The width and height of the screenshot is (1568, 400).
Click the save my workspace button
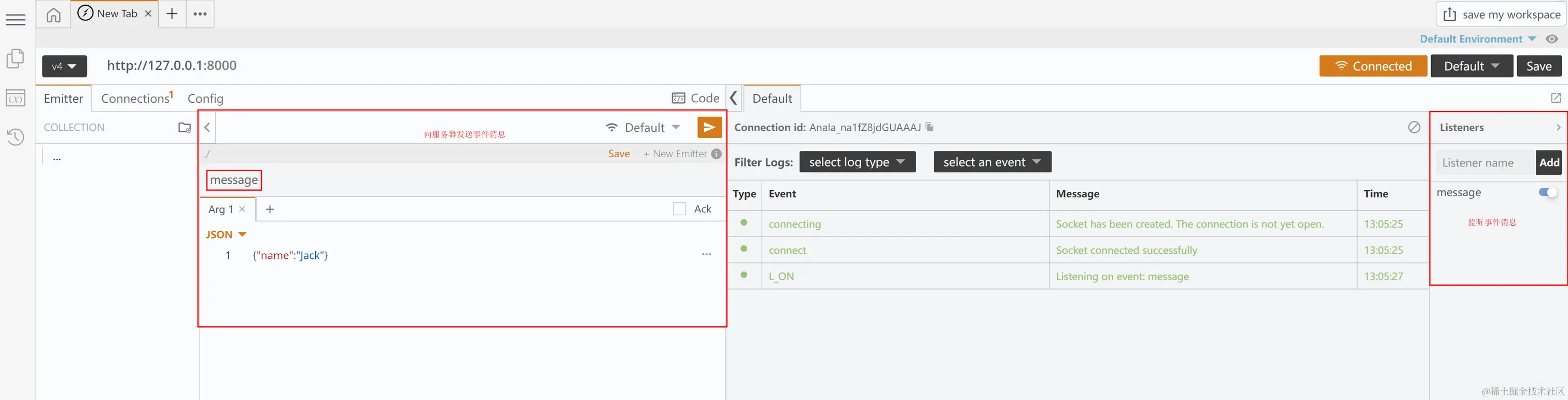coord(1501,14)
